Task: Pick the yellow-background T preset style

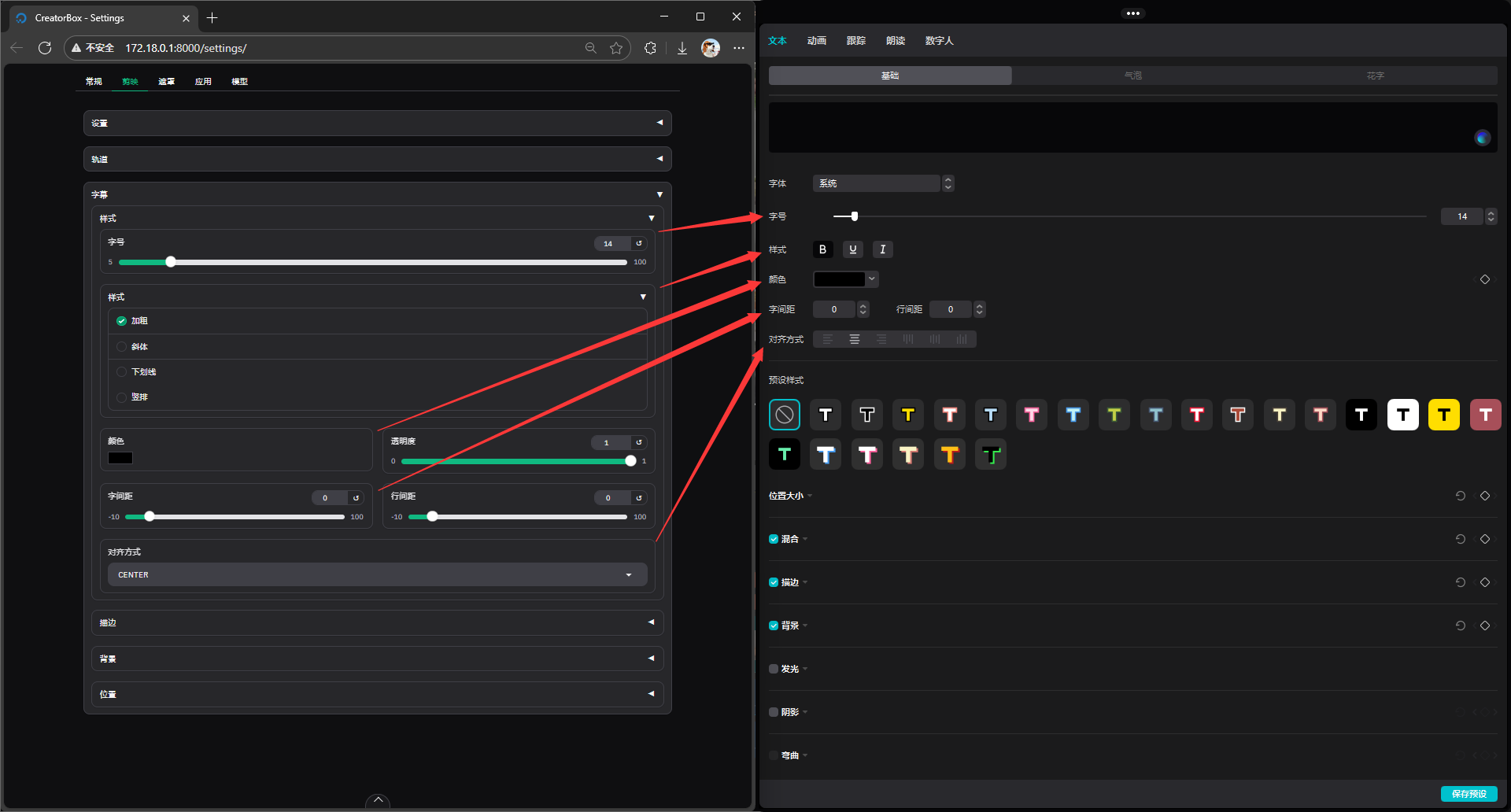Action: [x=1444, y=415]
